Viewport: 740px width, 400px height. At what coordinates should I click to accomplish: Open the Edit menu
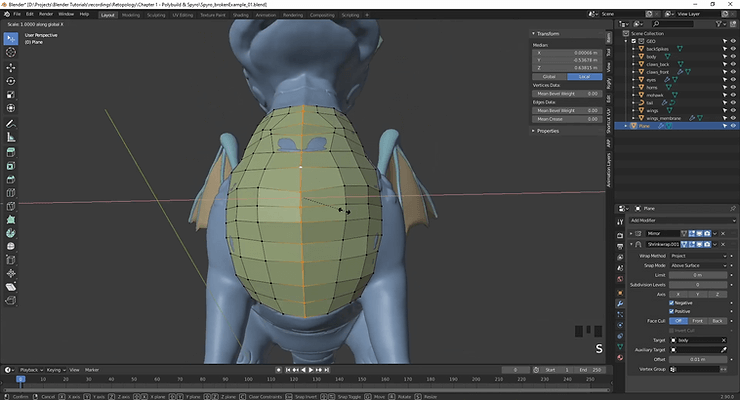(x=30, y=14)
